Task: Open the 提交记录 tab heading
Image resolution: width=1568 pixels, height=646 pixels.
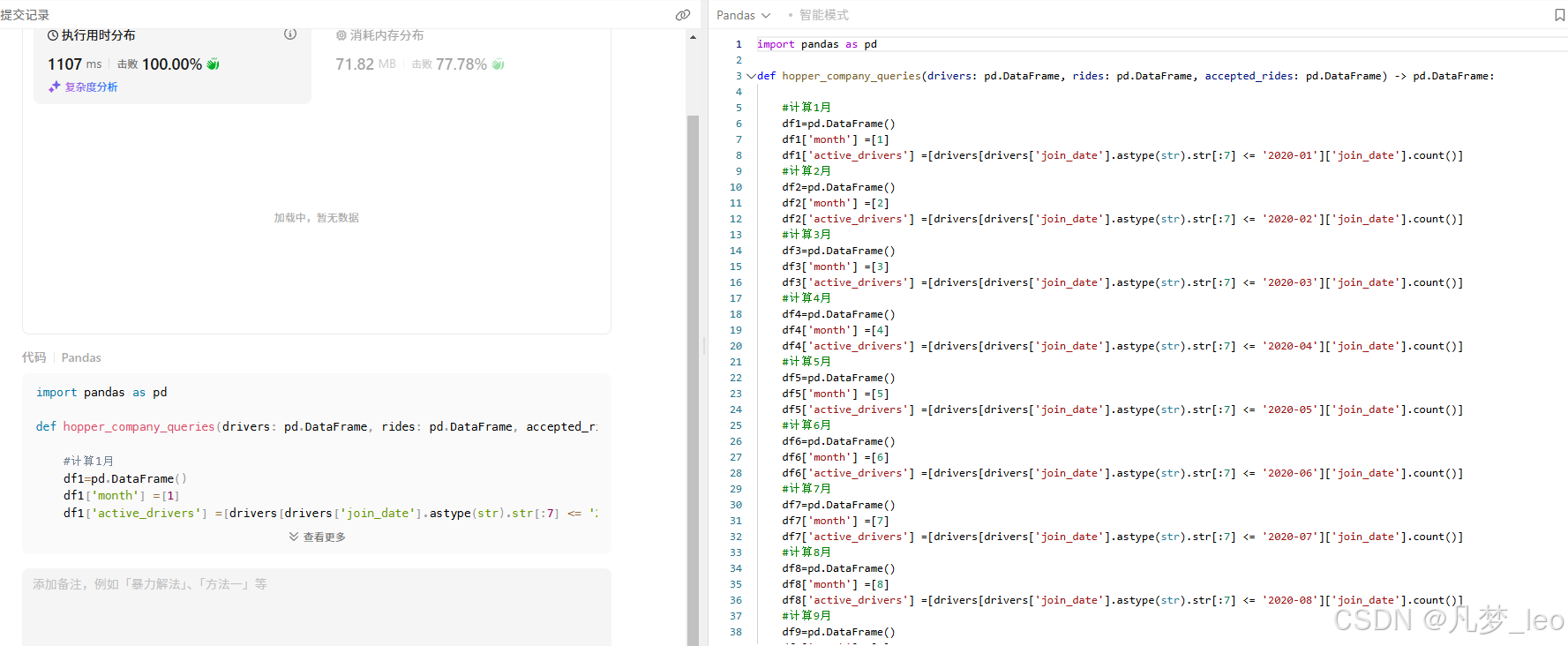Action: point(25,15)
